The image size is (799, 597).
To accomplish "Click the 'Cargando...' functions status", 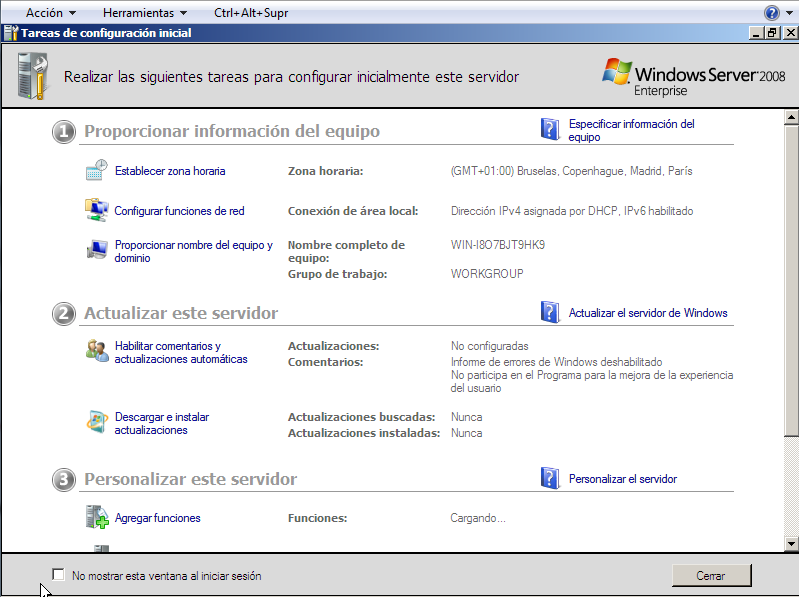I will tap(477, 518).
